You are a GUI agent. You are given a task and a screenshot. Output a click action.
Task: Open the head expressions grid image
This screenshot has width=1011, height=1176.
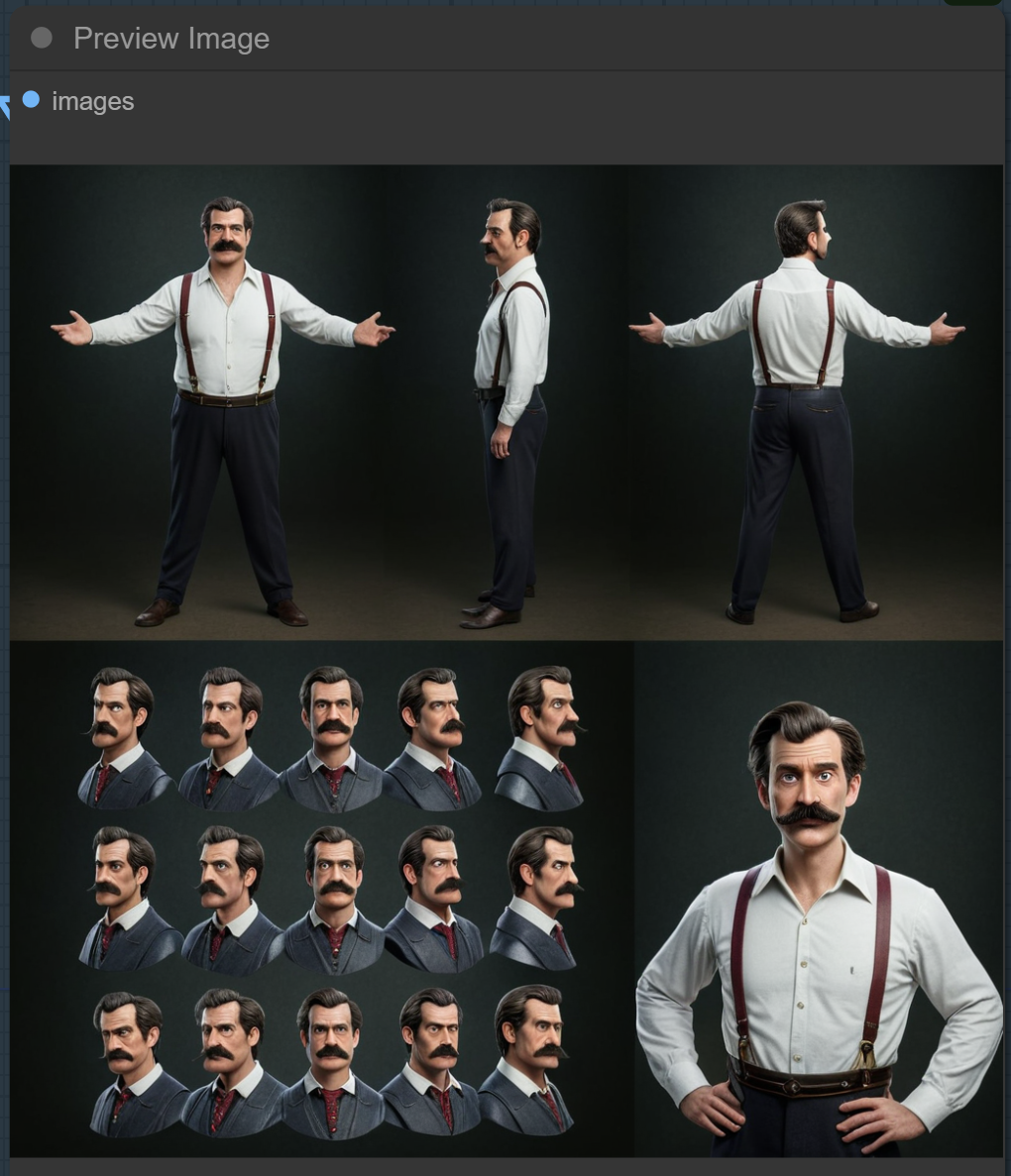pos(322,899)
